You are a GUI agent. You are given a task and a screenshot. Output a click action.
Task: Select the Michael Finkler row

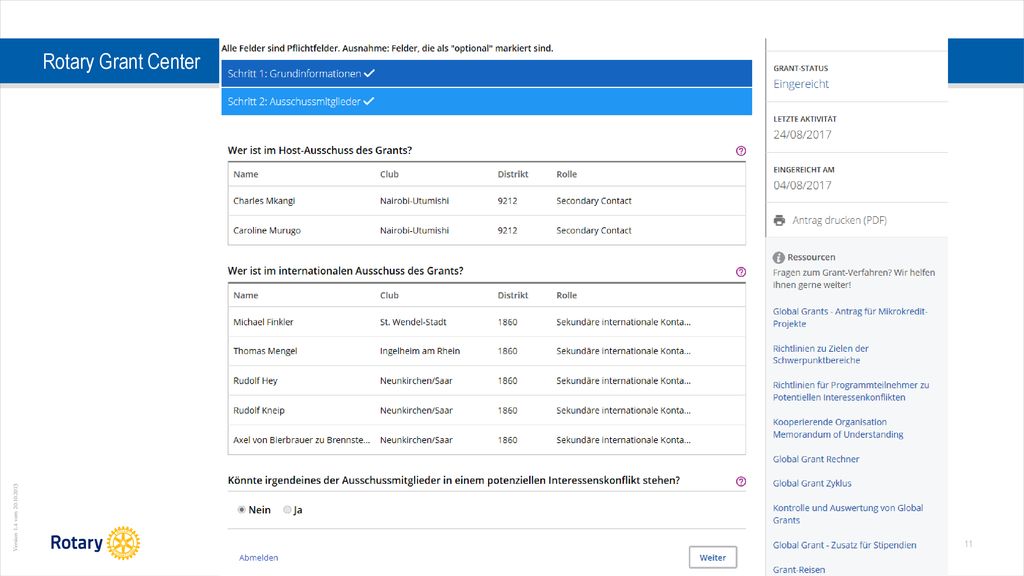pos(487,322)
